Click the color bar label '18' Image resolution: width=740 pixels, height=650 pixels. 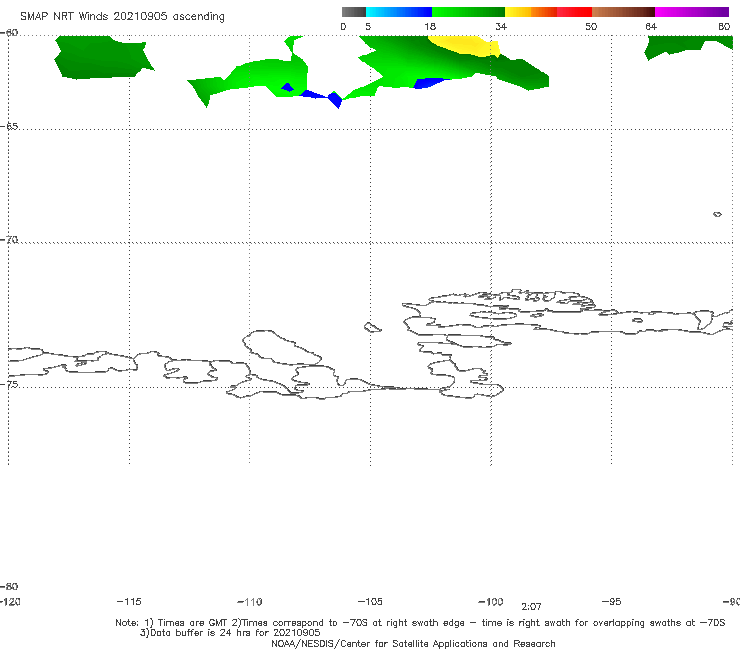tap(430, 26)
